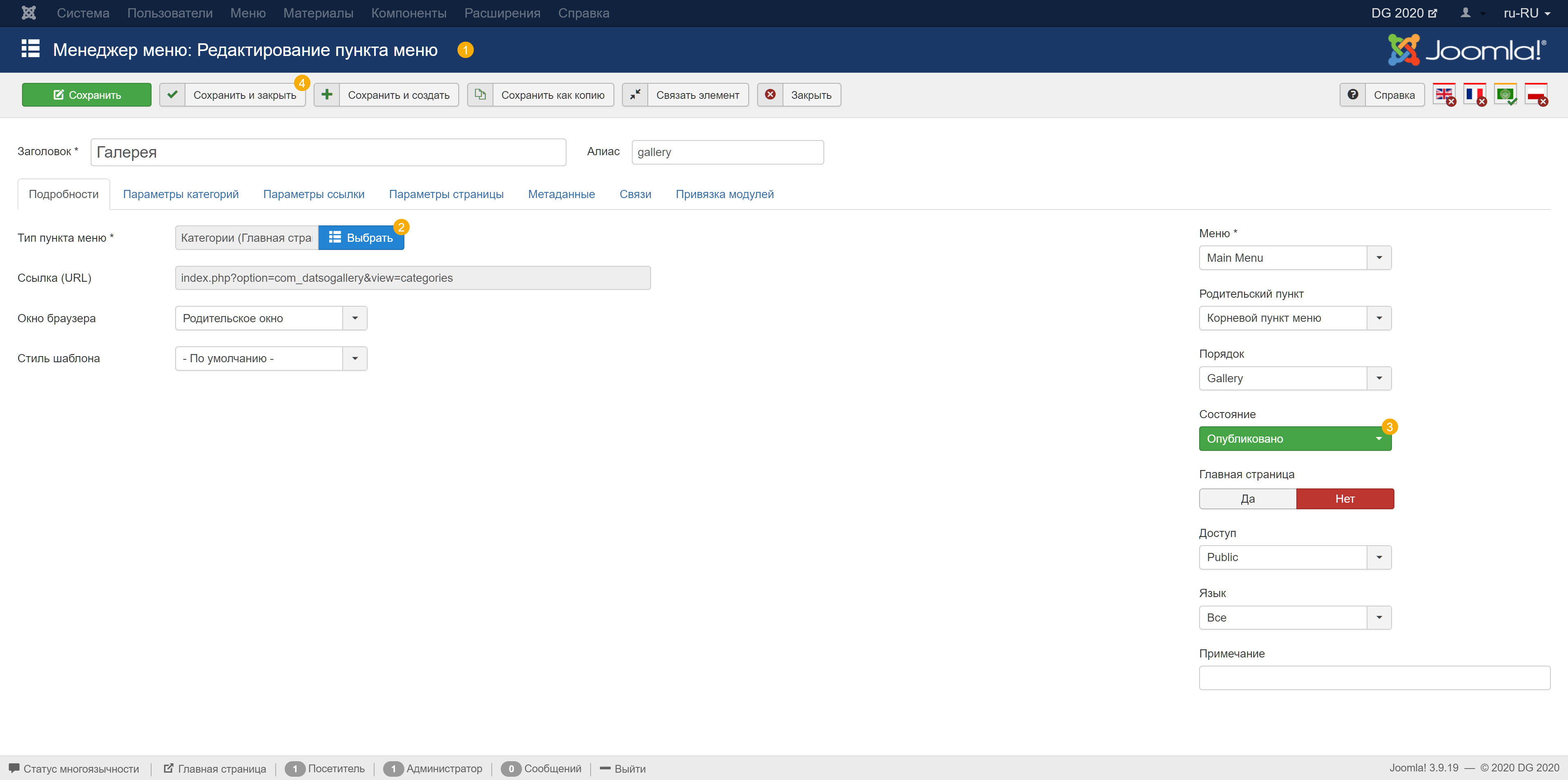The height and width of the screenshot is (780, 1568).
Task: Open the Пользователи menu
Action: [x=170, y=13]
